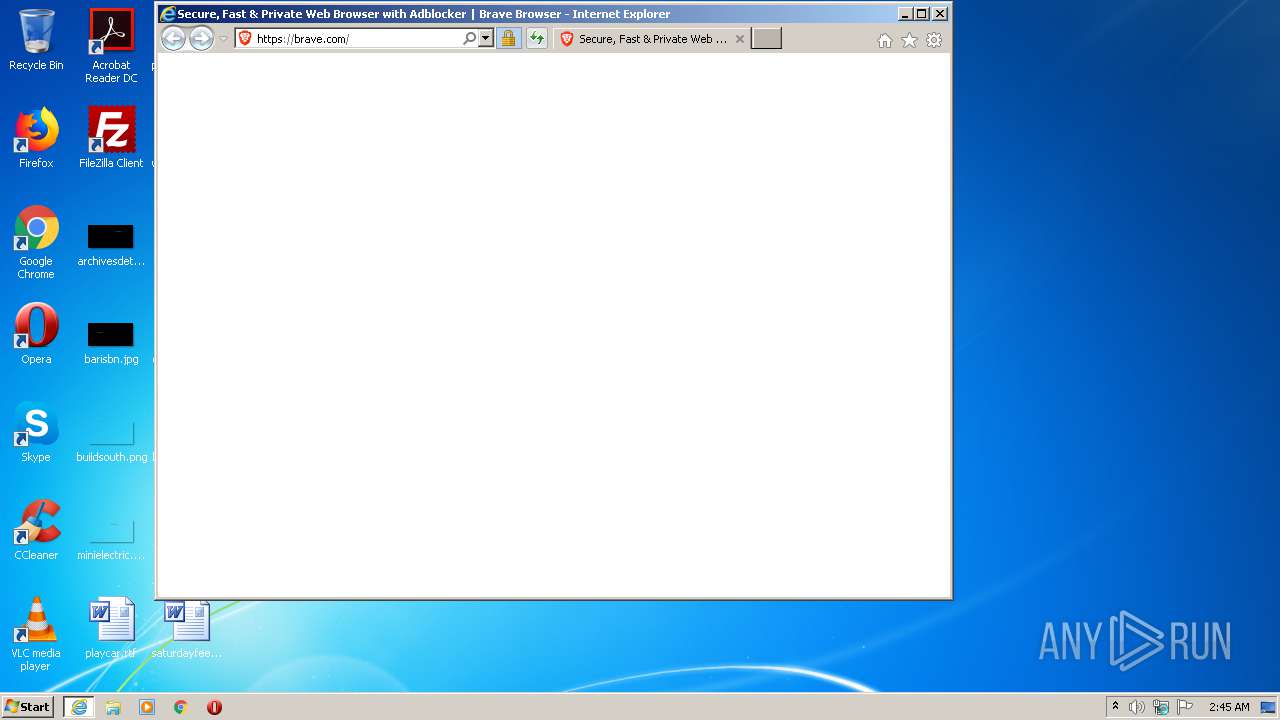Click the Internet Explorer title bar icon
Viewport: 1280px width, 720px height.
[167, 14]
